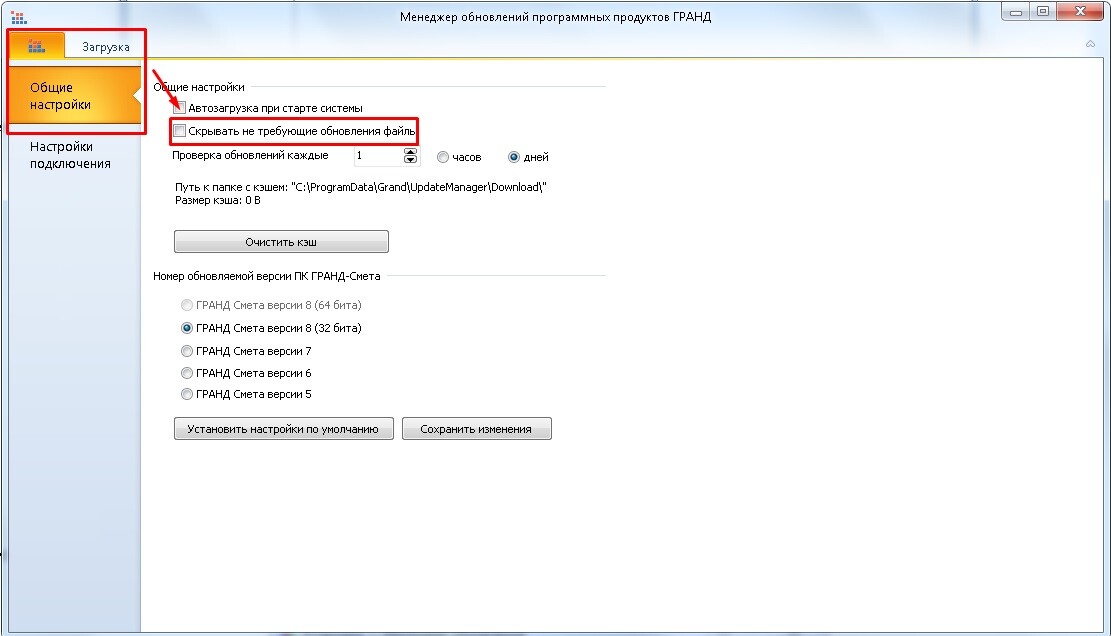Increase the update interval with up arrow

tap(410, 152)
